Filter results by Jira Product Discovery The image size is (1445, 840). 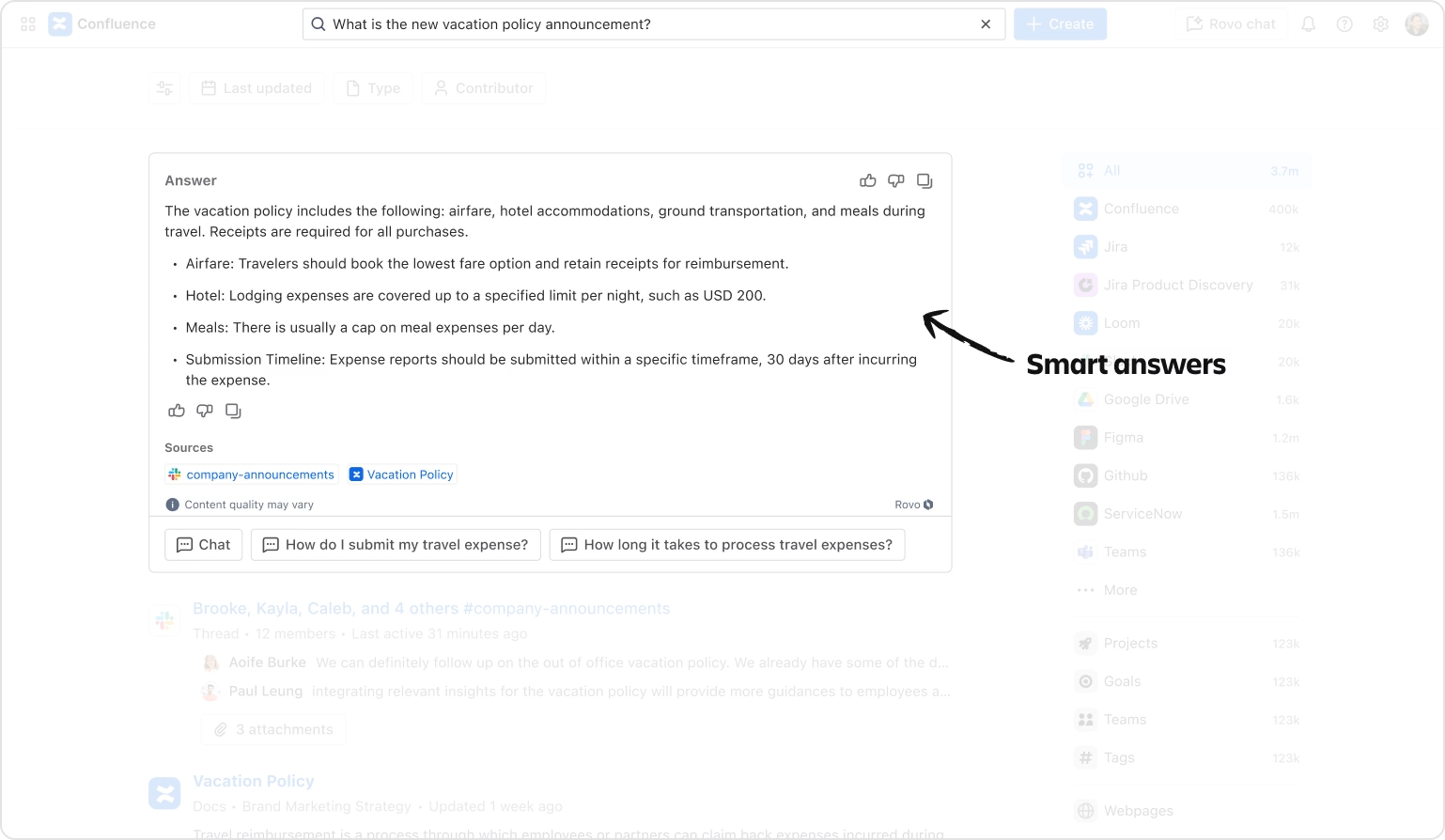point(1188,285)
